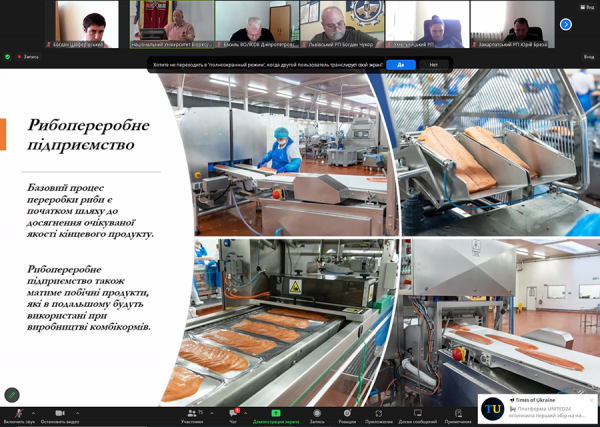
Task: Expand the arrow next to Чат
Action: coord(245,413)
